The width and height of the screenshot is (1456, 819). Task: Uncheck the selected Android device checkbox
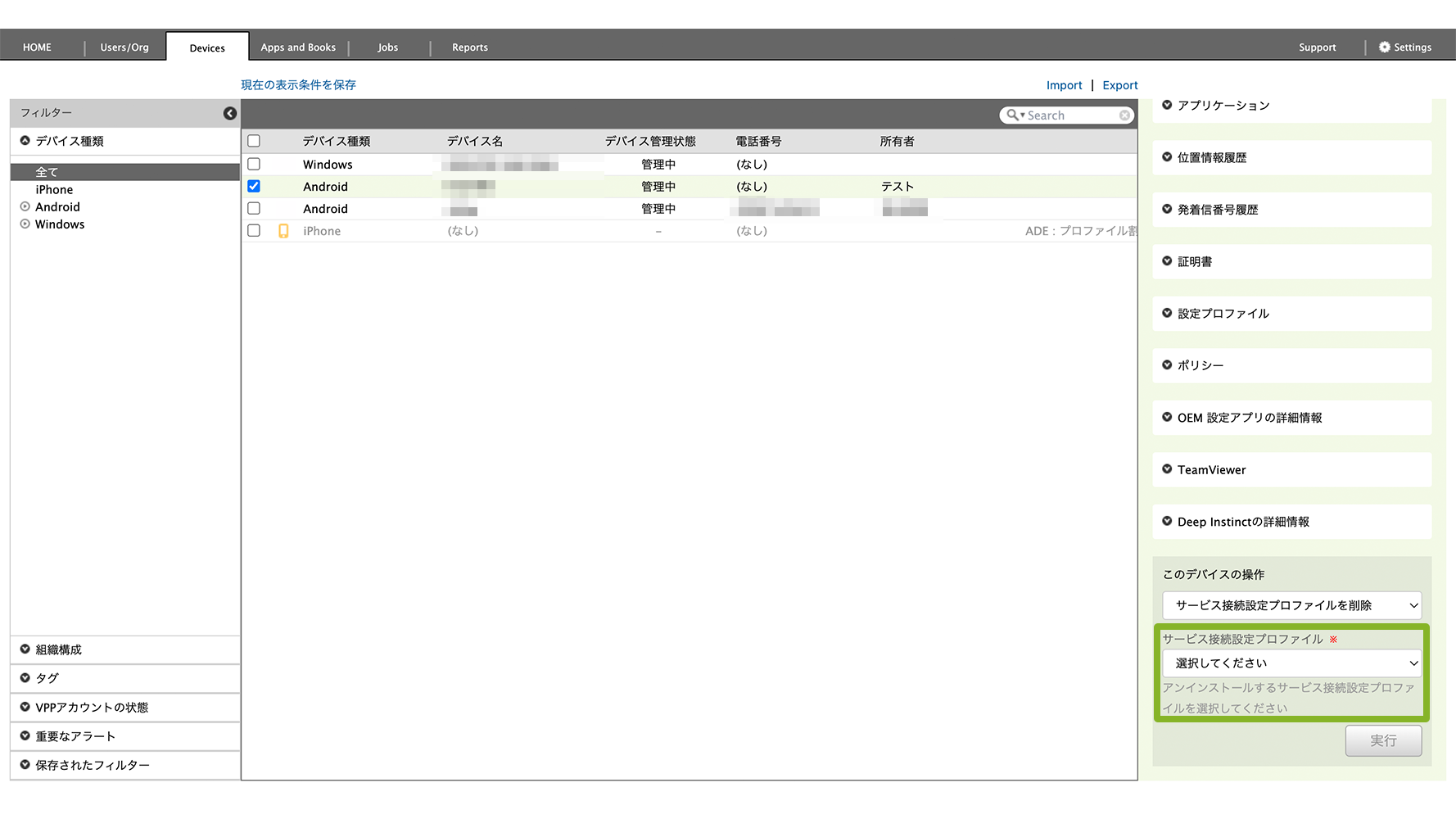point(254,187)
